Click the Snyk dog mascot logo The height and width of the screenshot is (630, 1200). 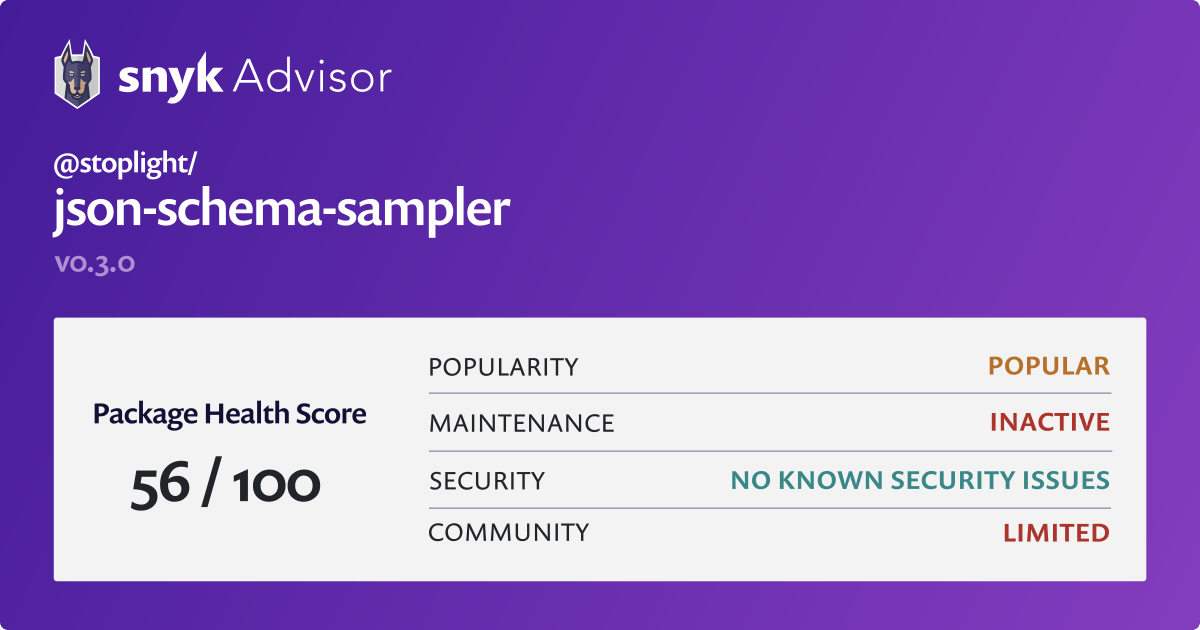pyautogui.click(x=77, y=74)
